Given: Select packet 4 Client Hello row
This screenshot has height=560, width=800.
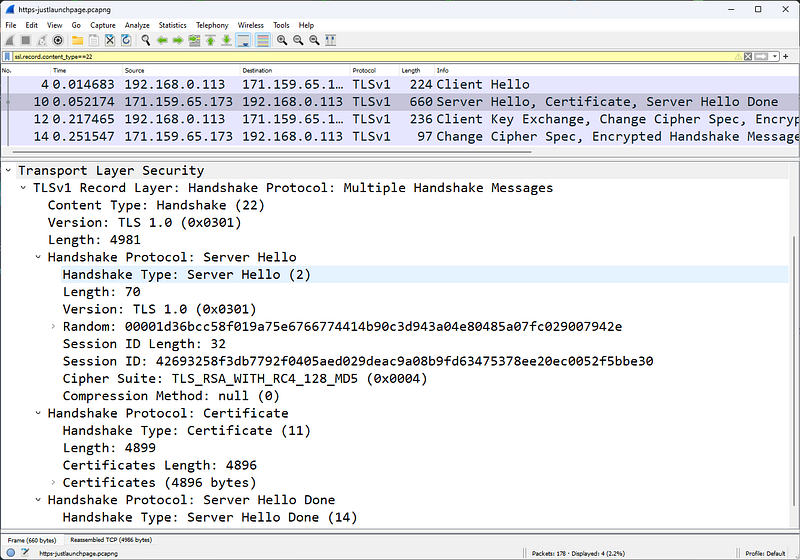Looking at the screenshot, I should pos(400,84).
